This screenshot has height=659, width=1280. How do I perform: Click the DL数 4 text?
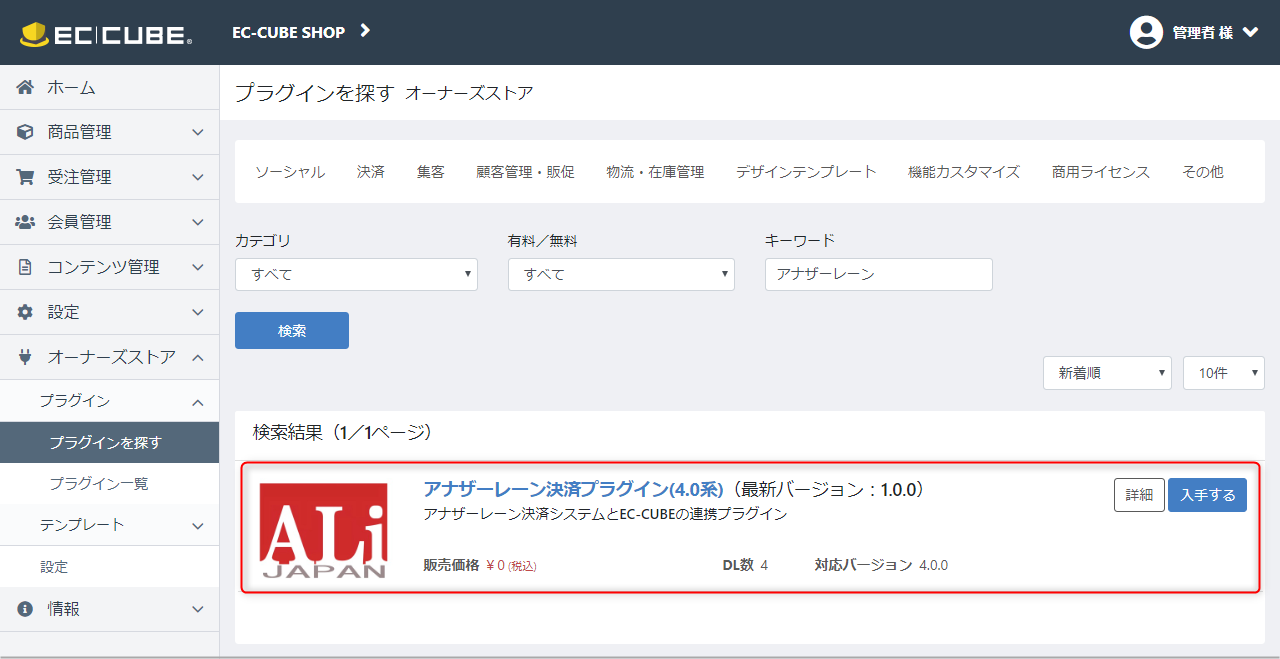tap(745, 565)
